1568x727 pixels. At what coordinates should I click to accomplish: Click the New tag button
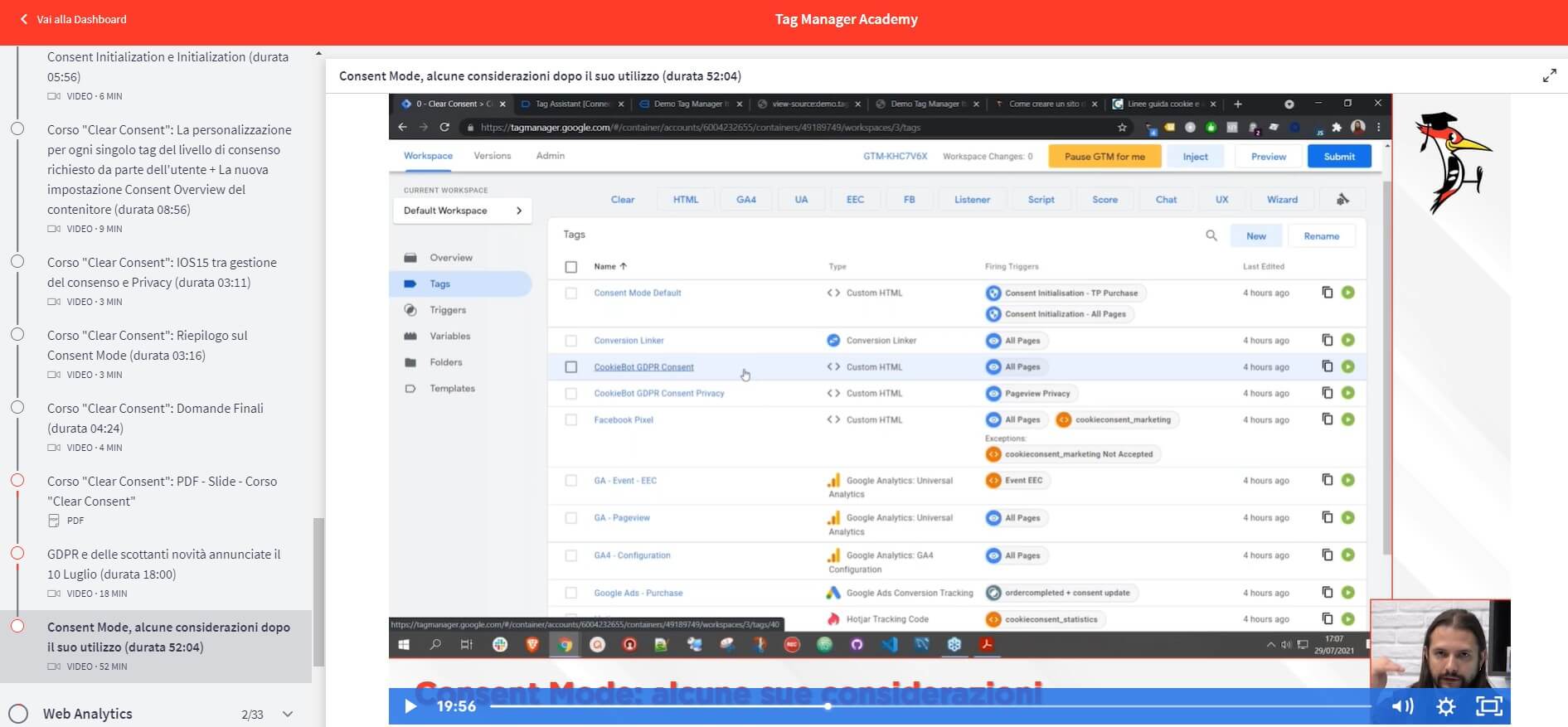click(1255, 236)
